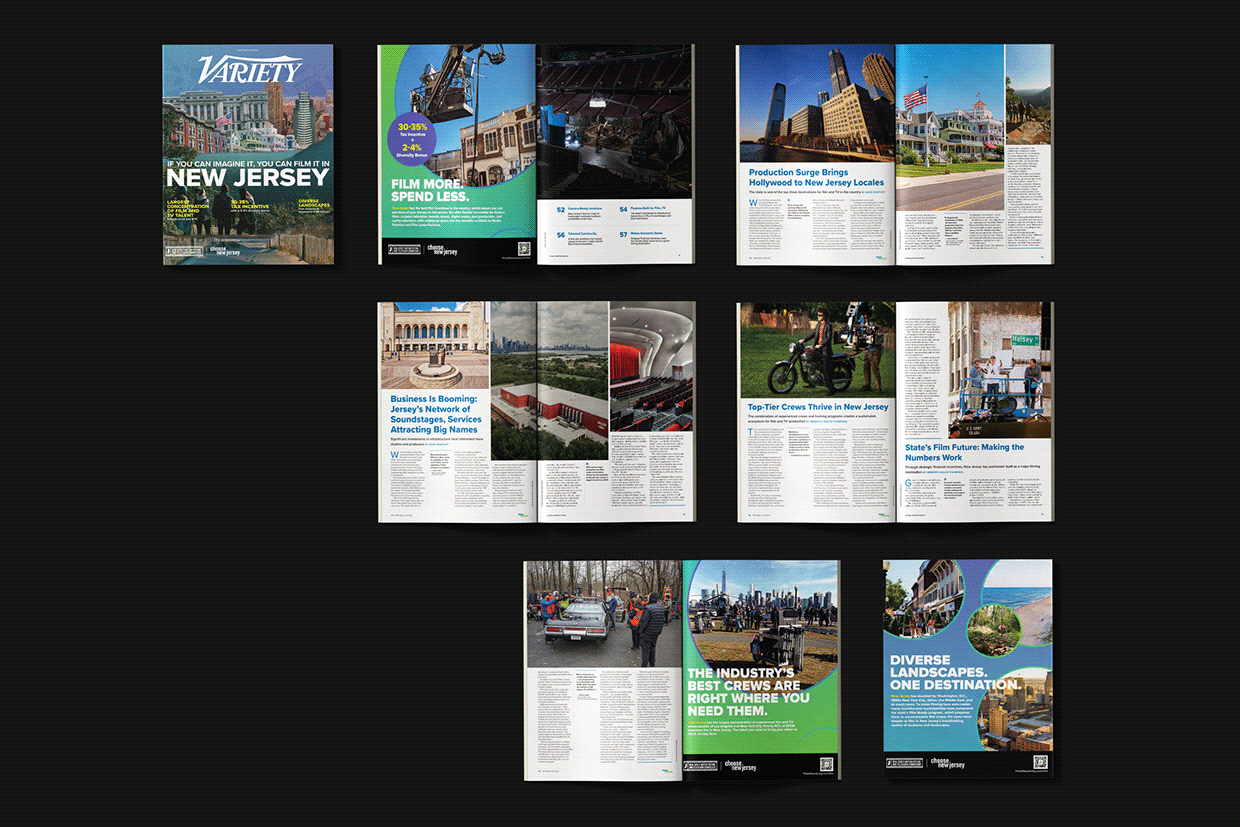Image resolution: width=1240 pixels, height=827 pixels.
Task: Click the skyscrapers photo in the Production Surge spread
Action: coord(816,101)
